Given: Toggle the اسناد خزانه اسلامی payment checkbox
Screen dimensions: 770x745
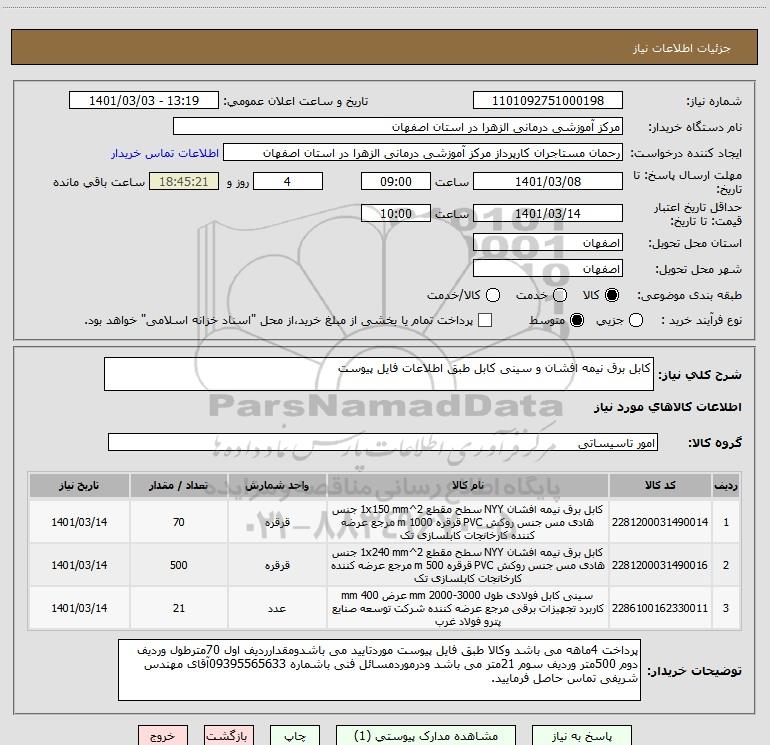Looking at the screenshot, I should click(485, 320).
